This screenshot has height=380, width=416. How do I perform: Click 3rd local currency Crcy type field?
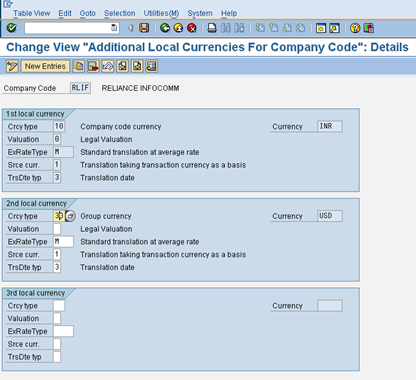[x=59, y=306]
